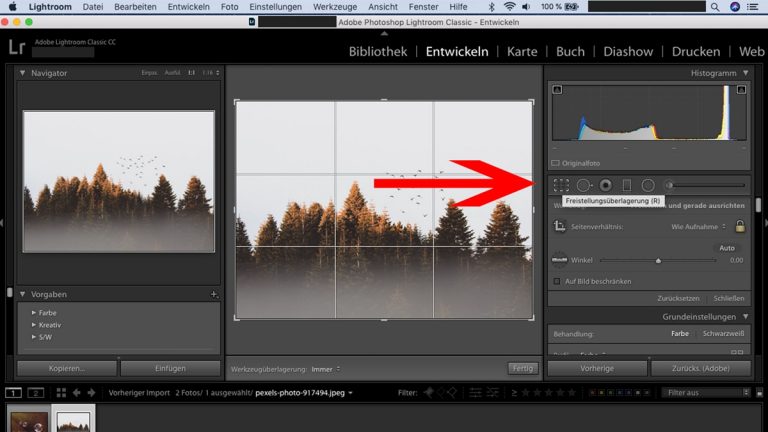Choose the graduated filter tool

pos(627,185)
